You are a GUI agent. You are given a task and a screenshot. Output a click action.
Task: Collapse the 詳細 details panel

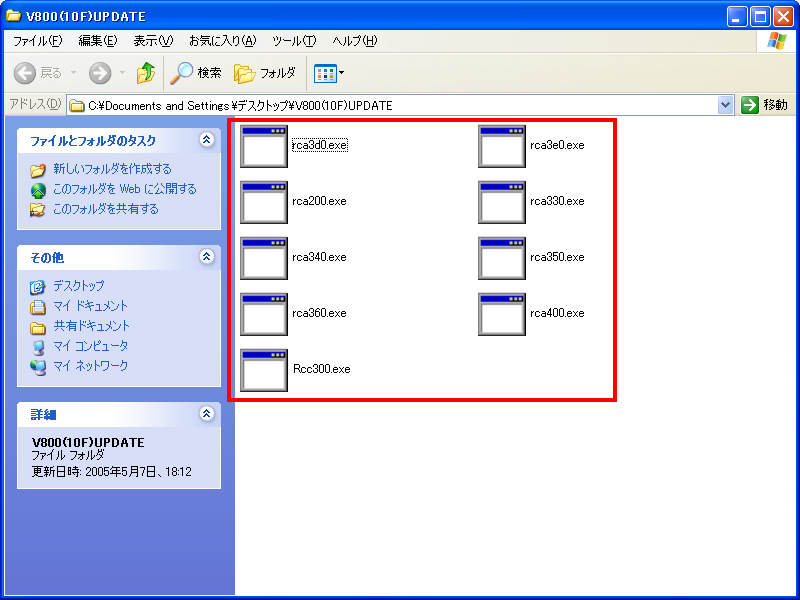point(207,413)
